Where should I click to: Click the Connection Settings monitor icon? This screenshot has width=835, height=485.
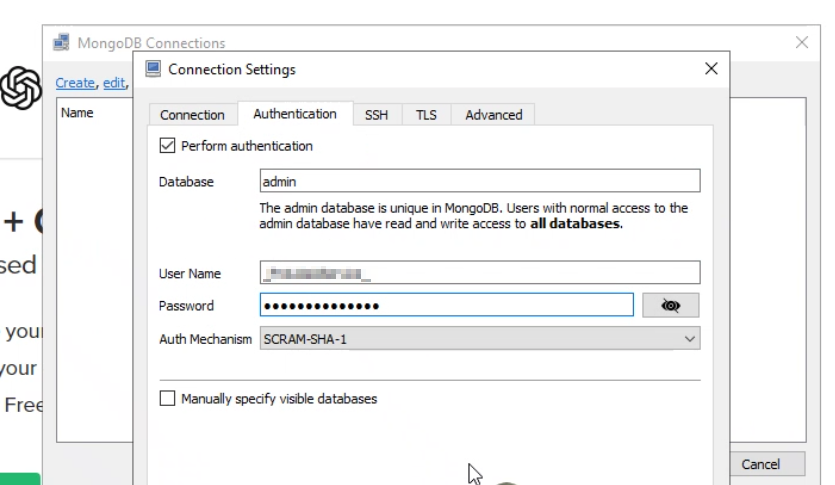153,69
